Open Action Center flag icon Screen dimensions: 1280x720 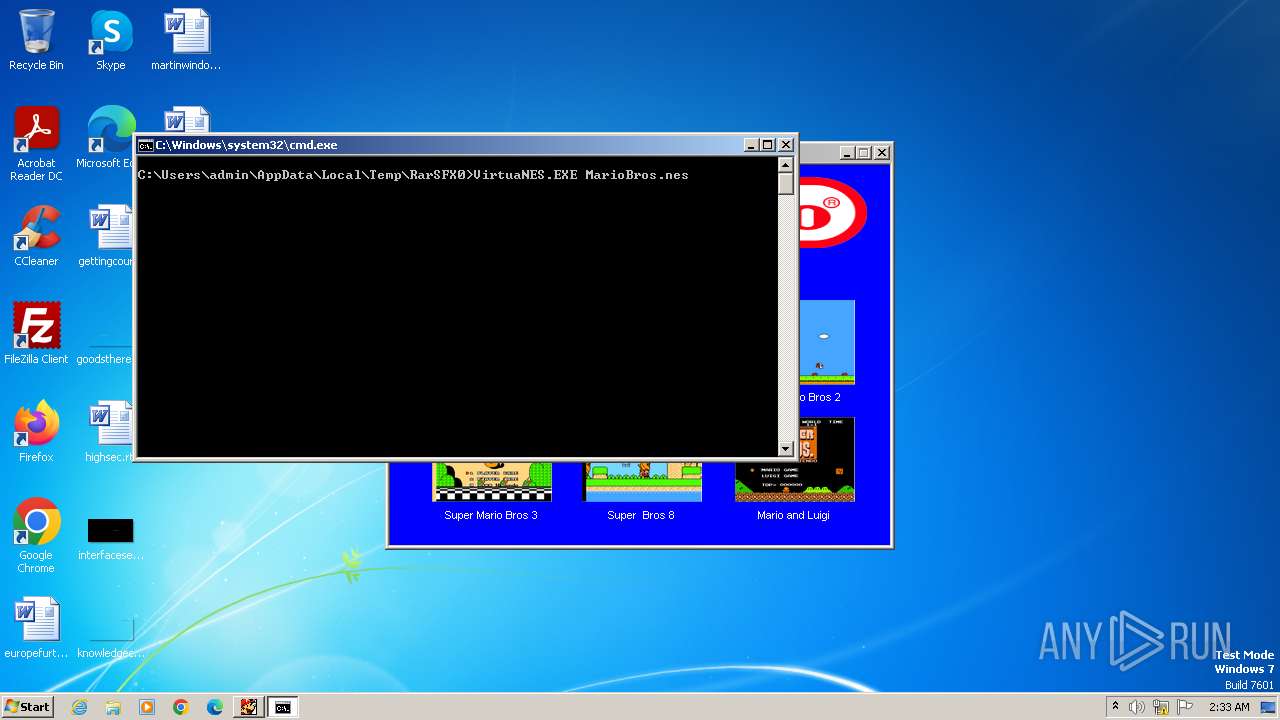1185,707
